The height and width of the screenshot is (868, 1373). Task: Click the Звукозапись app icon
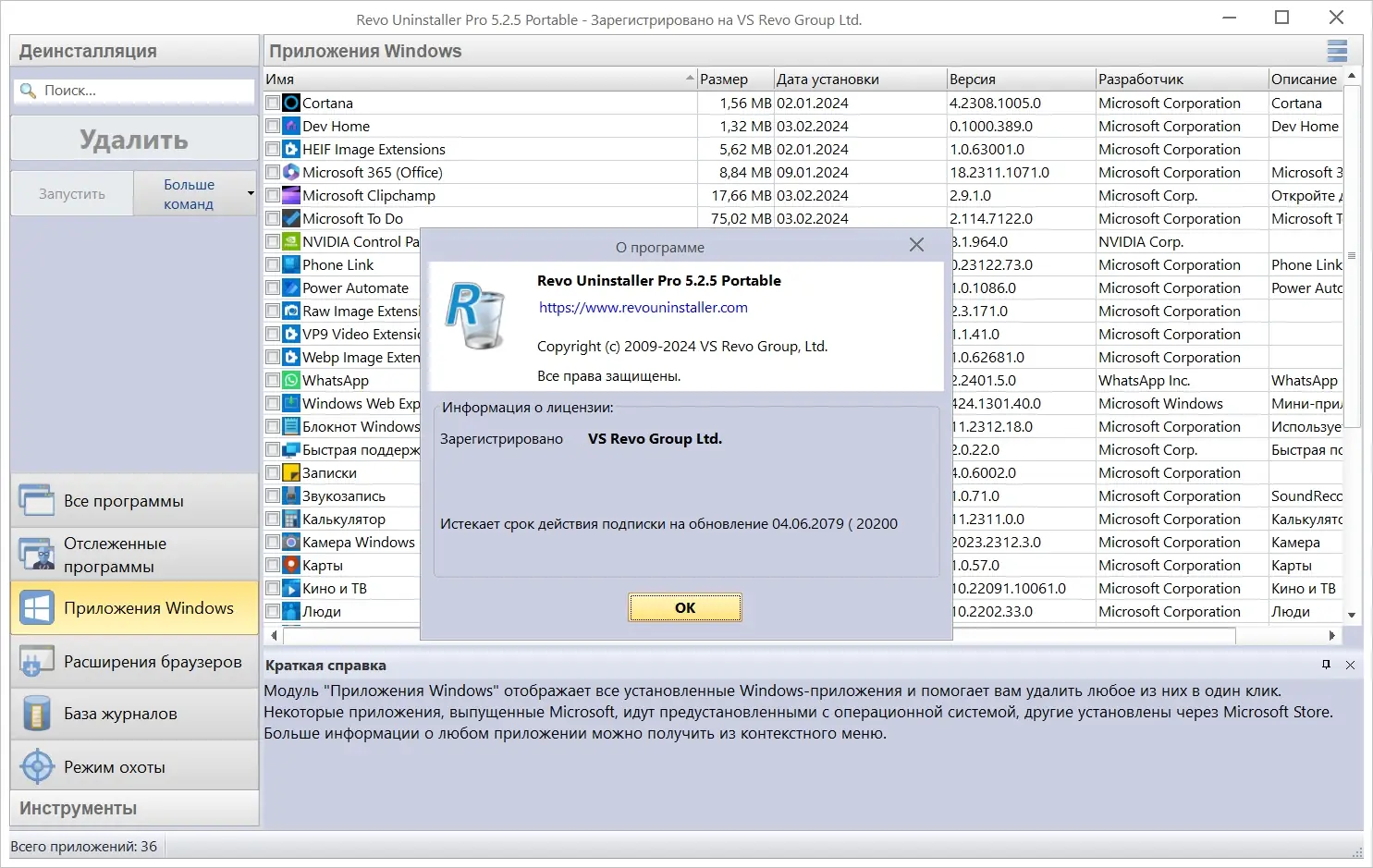coord(291,495)
